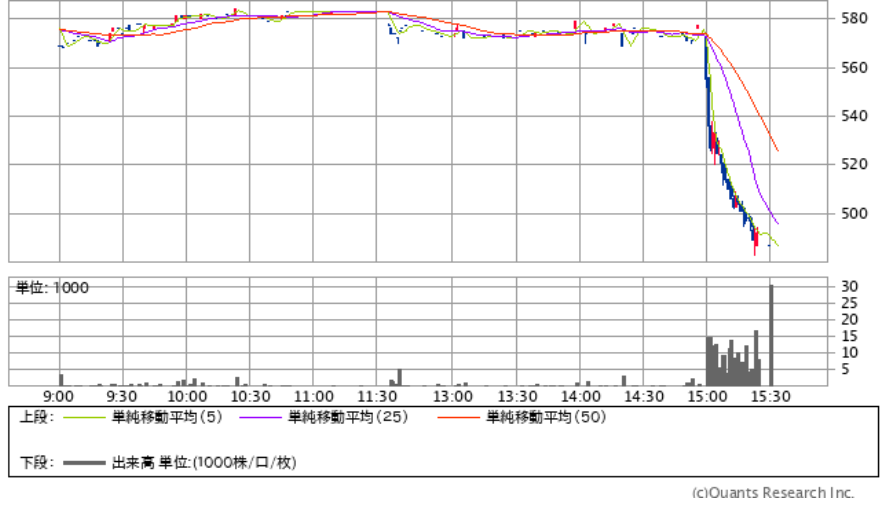This screenshot has height=512, width=887.
Task: Click the 500 price axis label
Action: [x=852, y=214]
